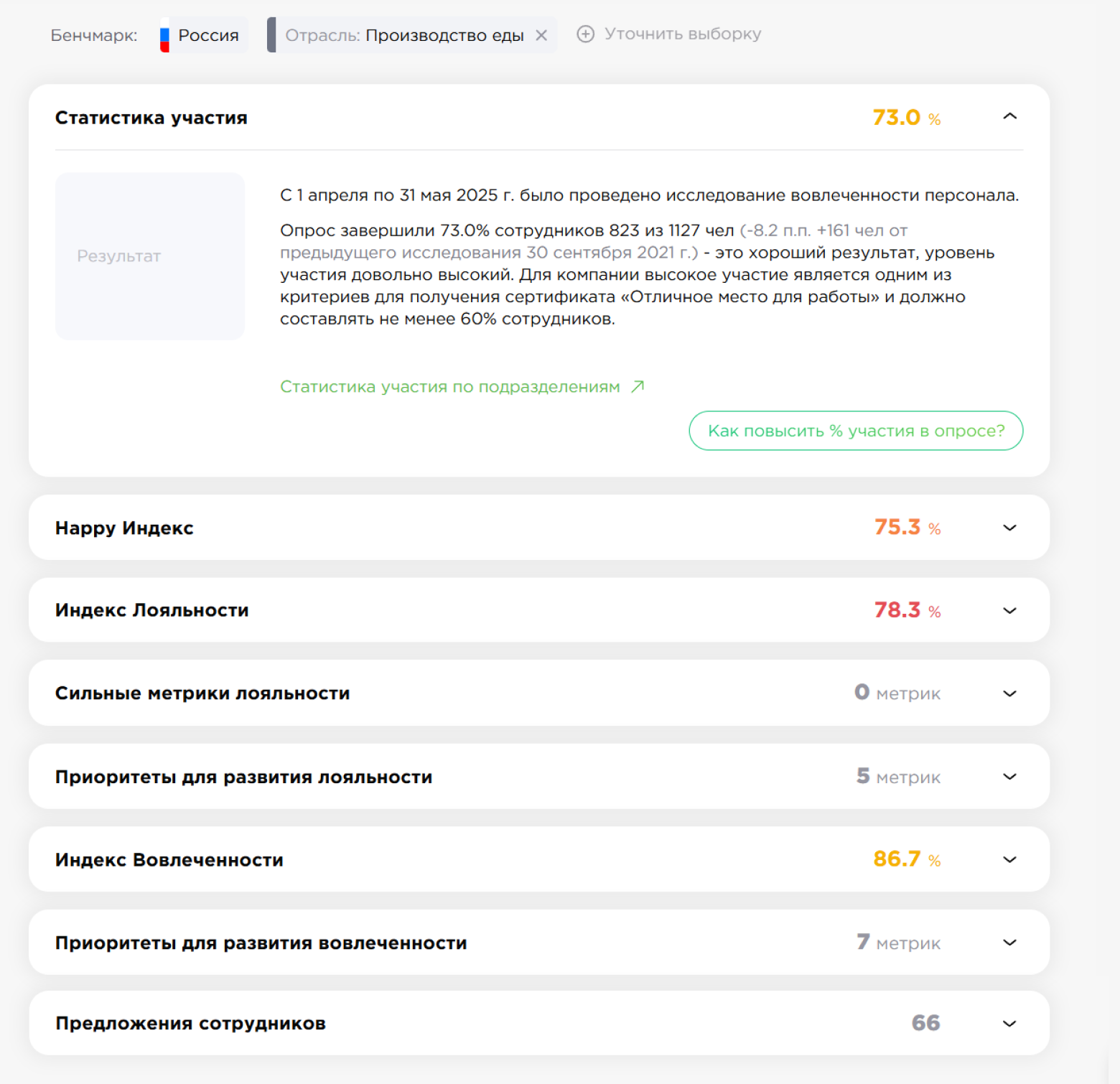Click the survey date sentence starting С 1 апреля
This screenshot has width=1120, height=1084.
[649, 195]
